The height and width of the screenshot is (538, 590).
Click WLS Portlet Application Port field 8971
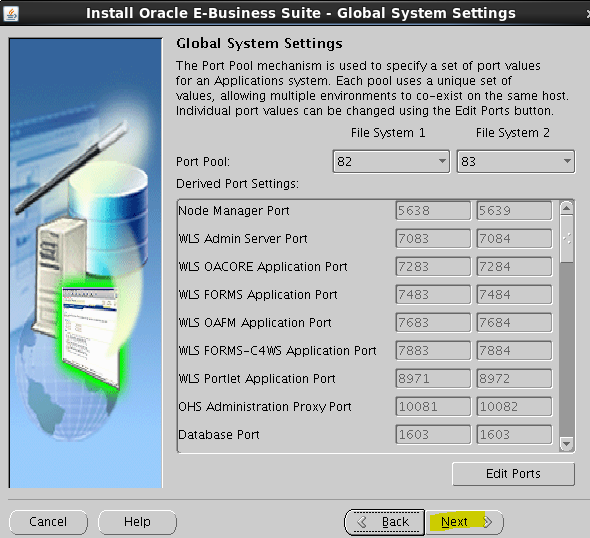pyautogui.click(x=433, y=378)
